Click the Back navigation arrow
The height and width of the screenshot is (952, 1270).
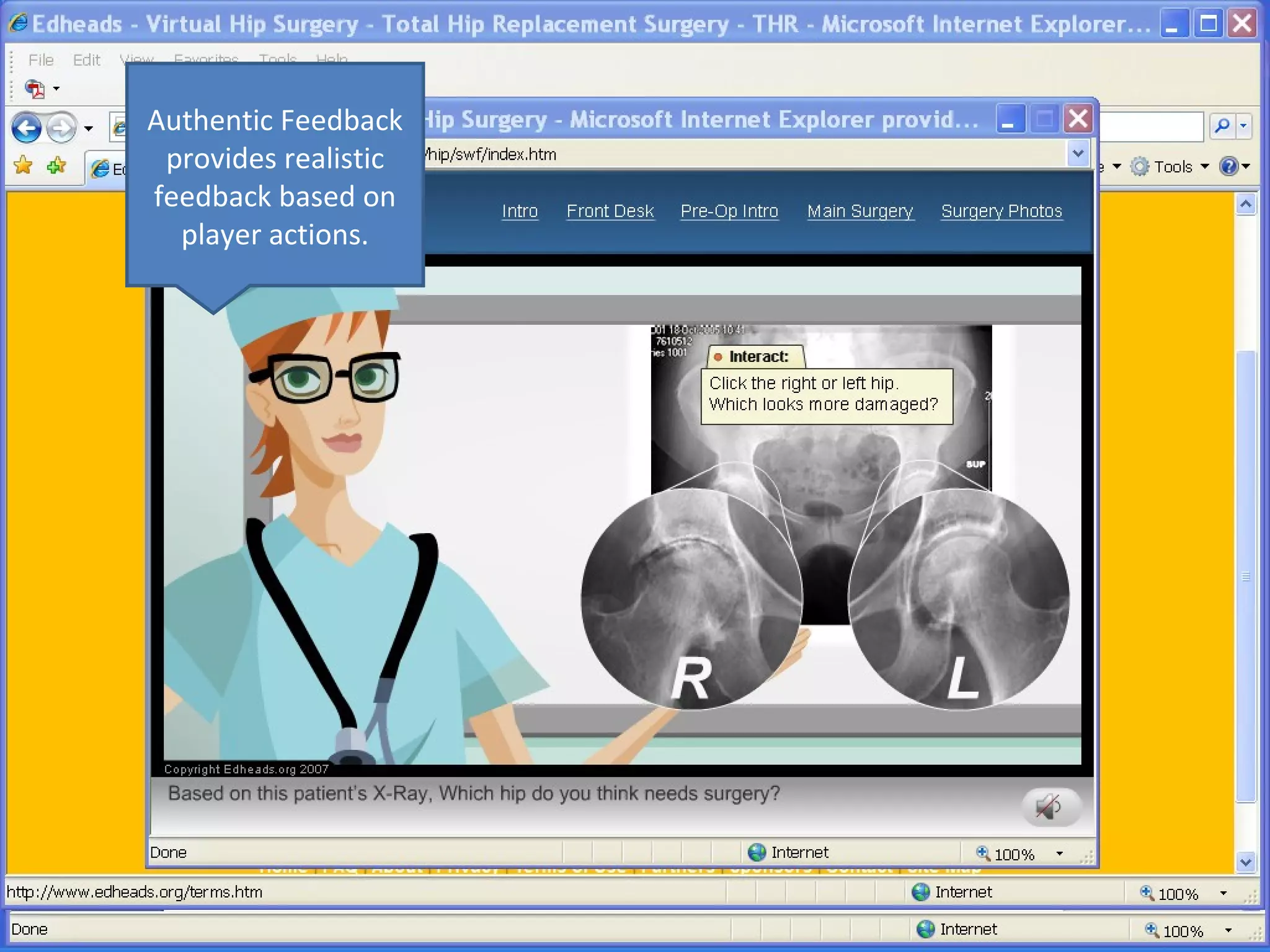tap(27, 128)
